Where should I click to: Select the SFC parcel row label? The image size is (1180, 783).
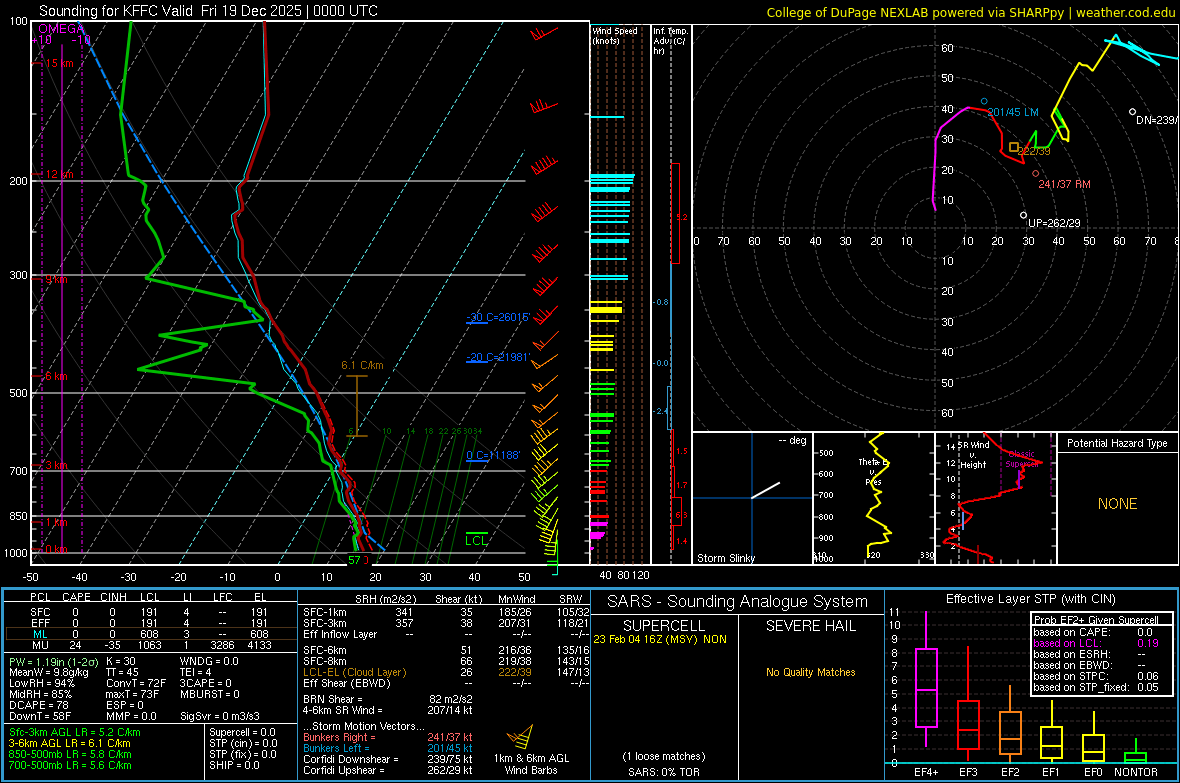click(40, 612)
